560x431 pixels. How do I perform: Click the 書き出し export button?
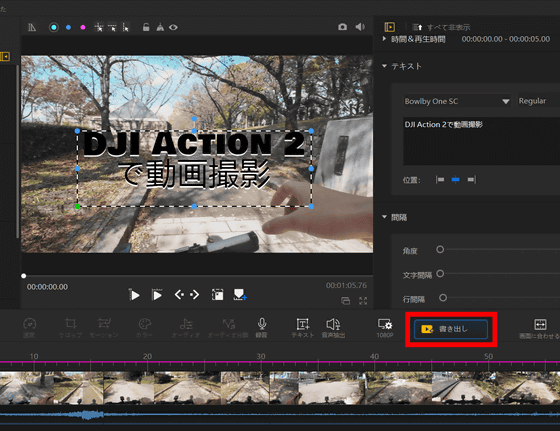[x=451, y=329]
